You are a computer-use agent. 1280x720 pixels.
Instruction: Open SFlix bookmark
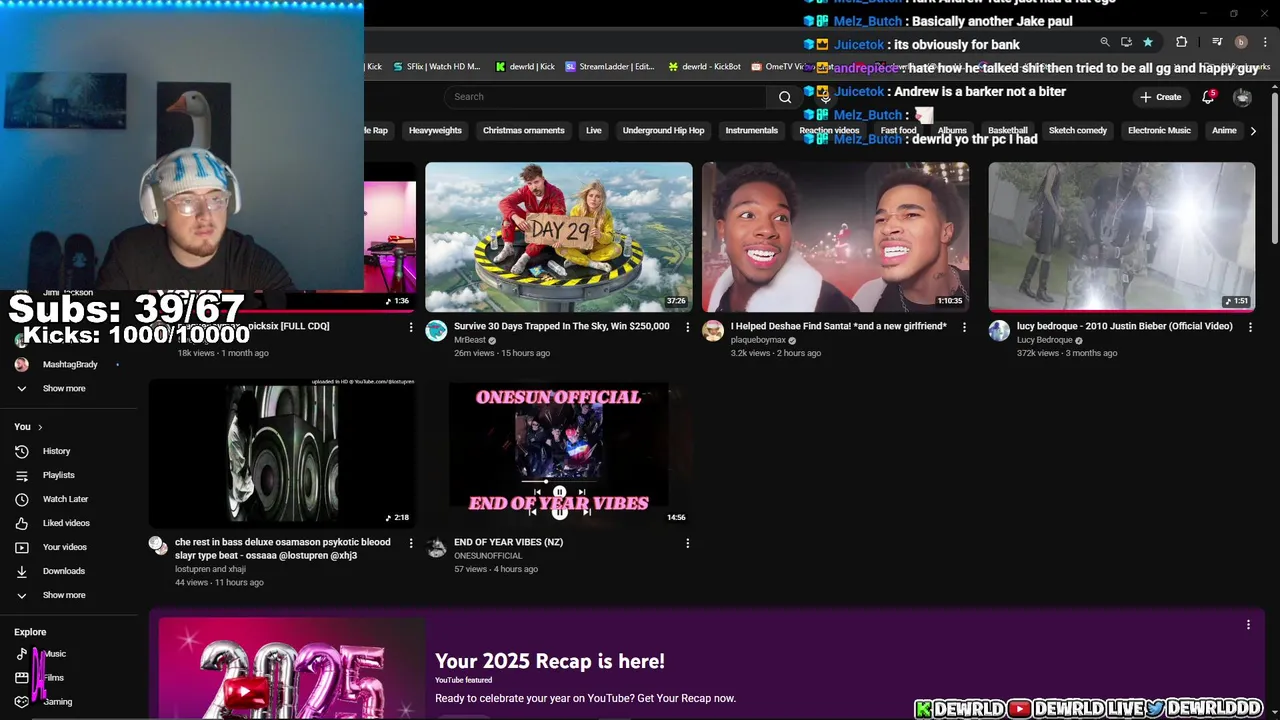[x=436, y=67]
